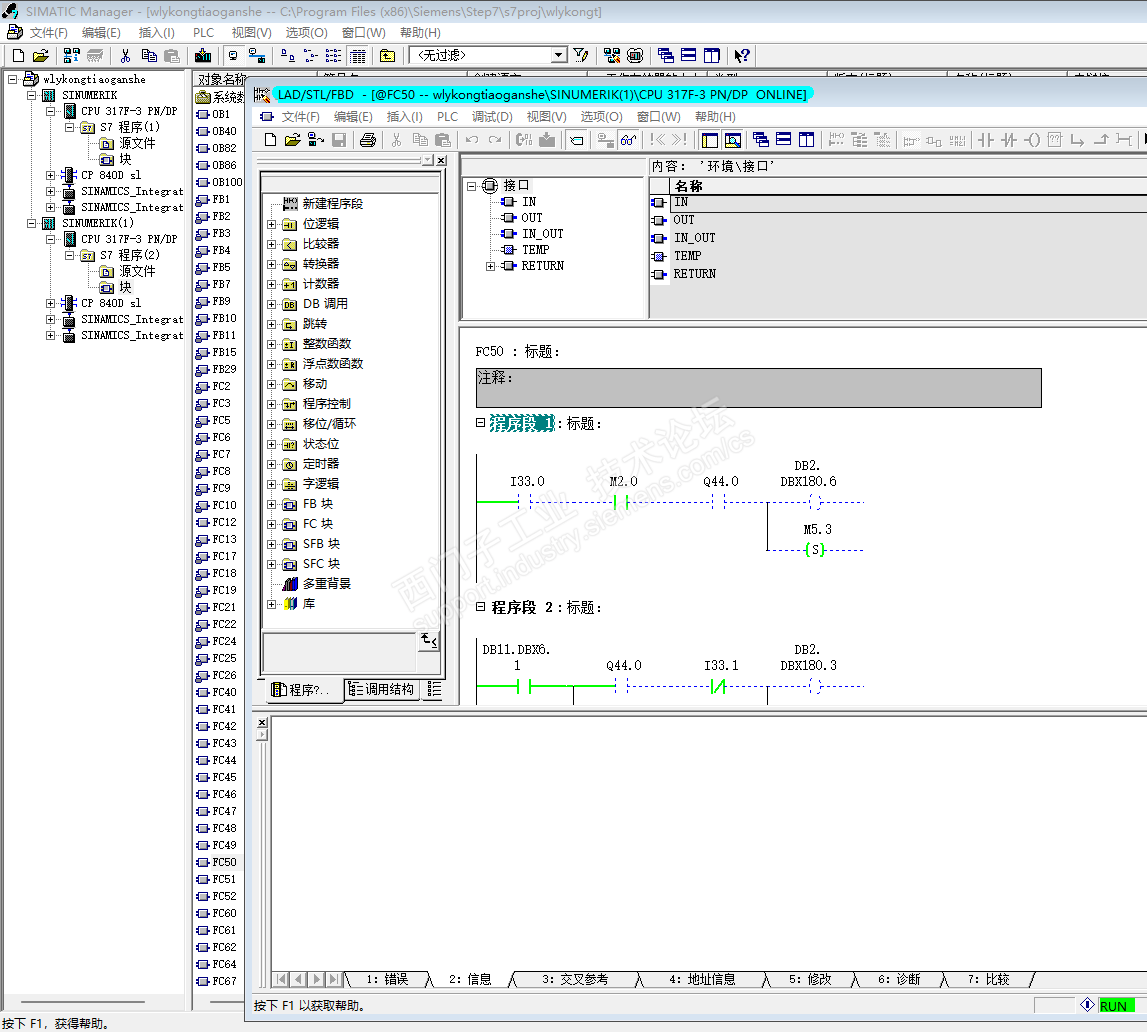1147x1032 pixels.
Task: Expand the 定时器 instruction folder
Action: point(271,464)
